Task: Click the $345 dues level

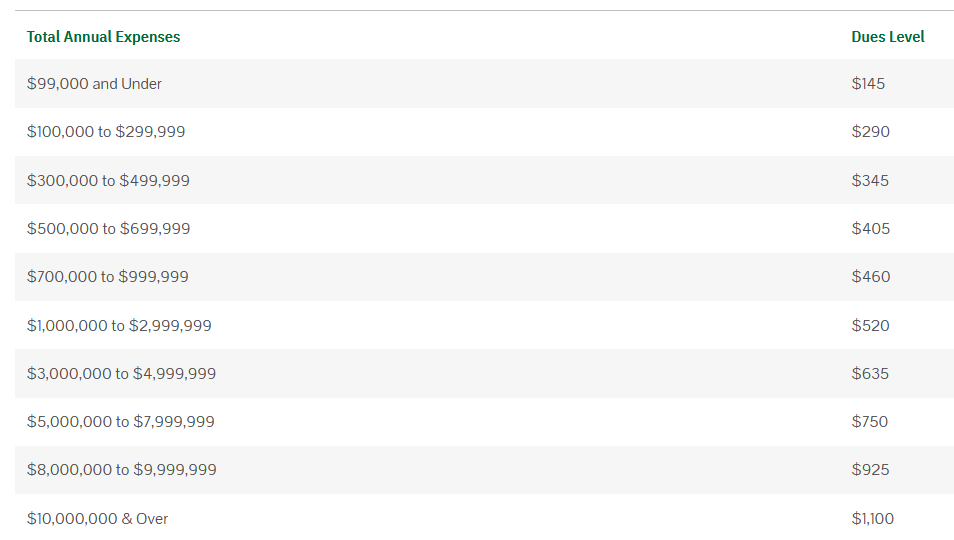Action: tap(870, 181)
